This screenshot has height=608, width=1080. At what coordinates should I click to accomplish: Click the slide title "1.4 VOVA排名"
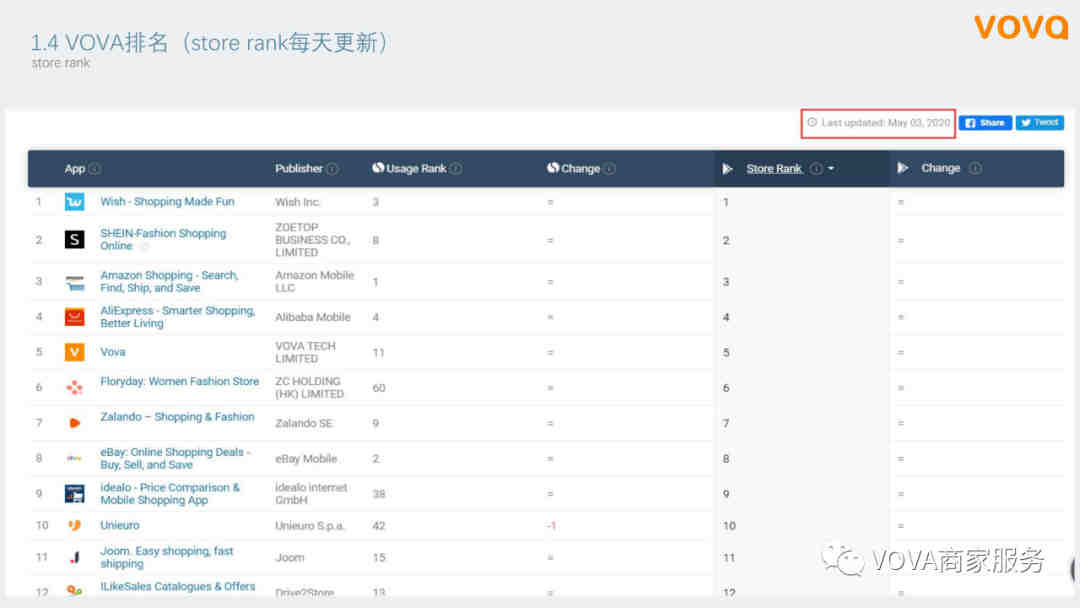(x=99, y=43)
